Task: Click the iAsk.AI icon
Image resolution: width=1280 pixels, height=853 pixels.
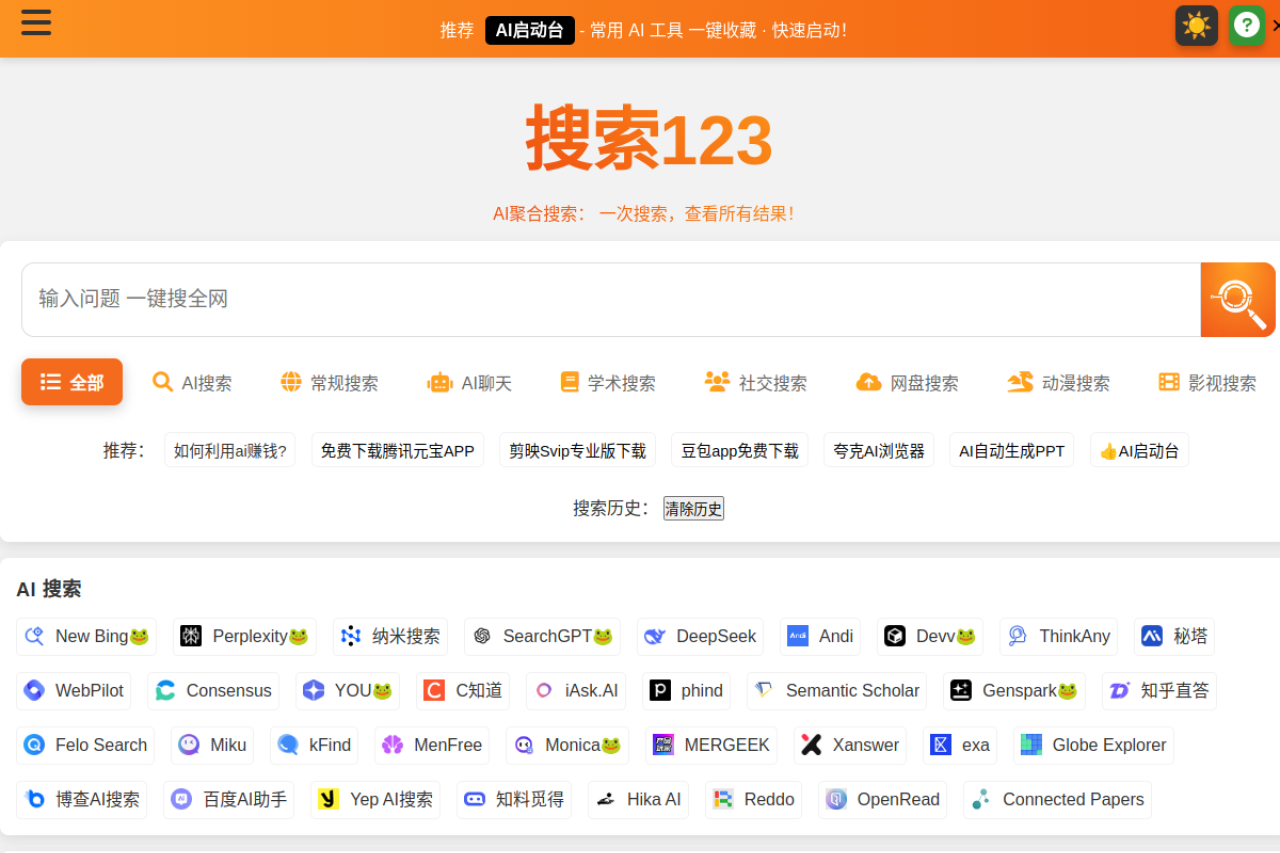Action: click(544, 690)
